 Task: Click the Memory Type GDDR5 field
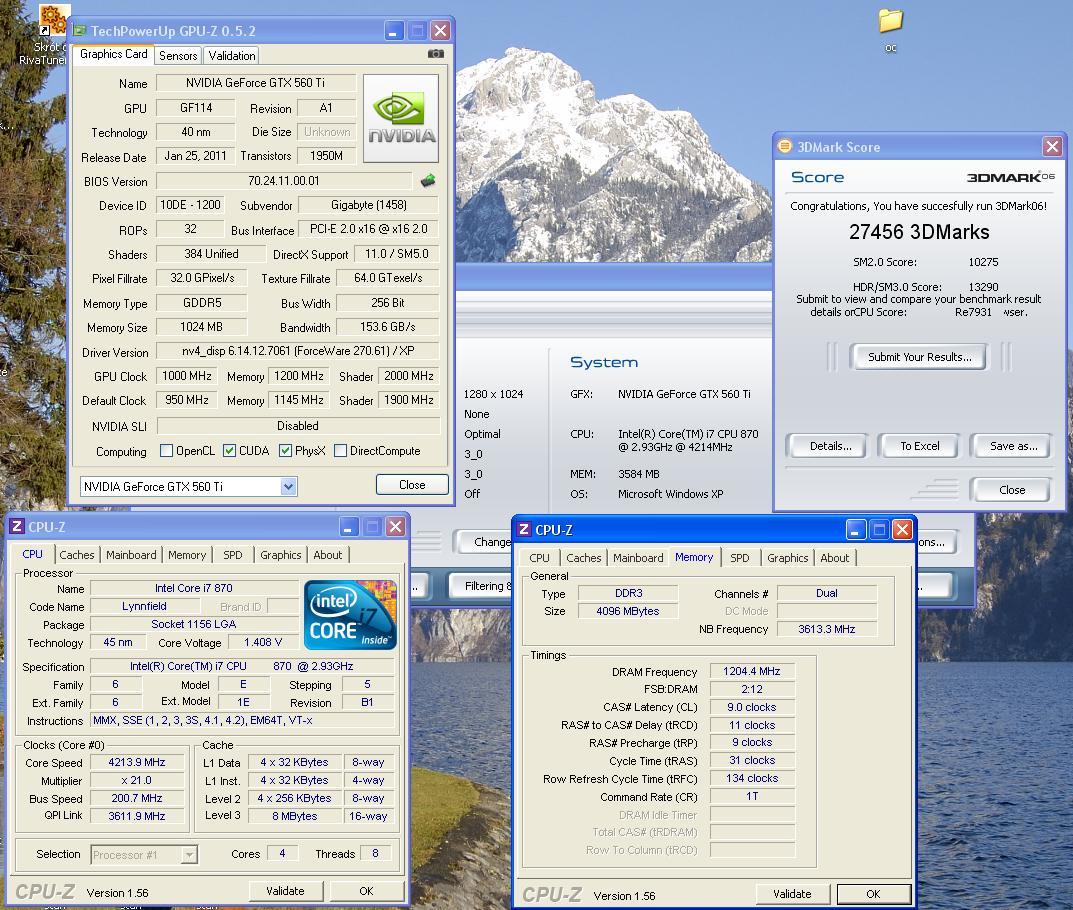click(202, 303)
